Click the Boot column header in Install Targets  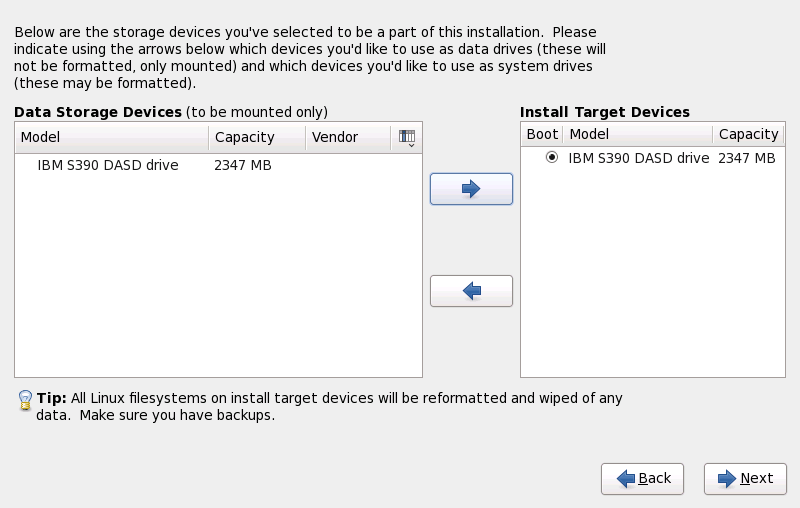[542, 134]
